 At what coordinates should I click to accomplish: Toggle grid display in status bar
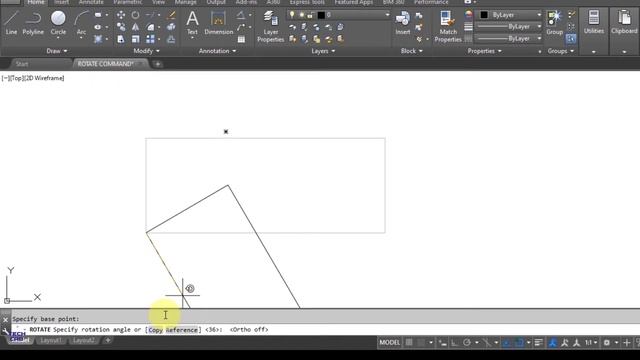pos(409,342)
